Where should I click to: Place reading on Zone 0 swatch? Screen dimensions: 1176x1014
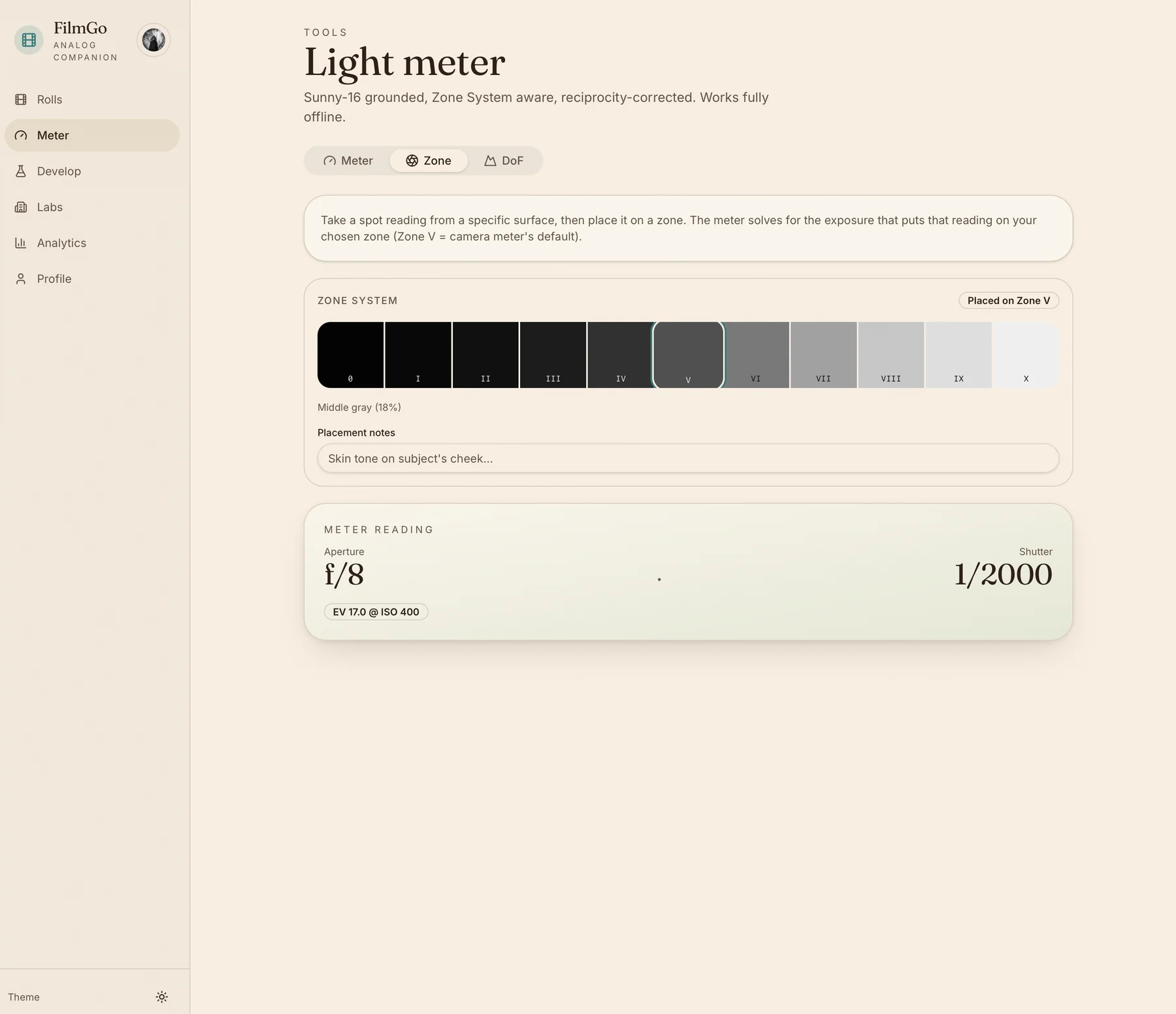point(351,355)
